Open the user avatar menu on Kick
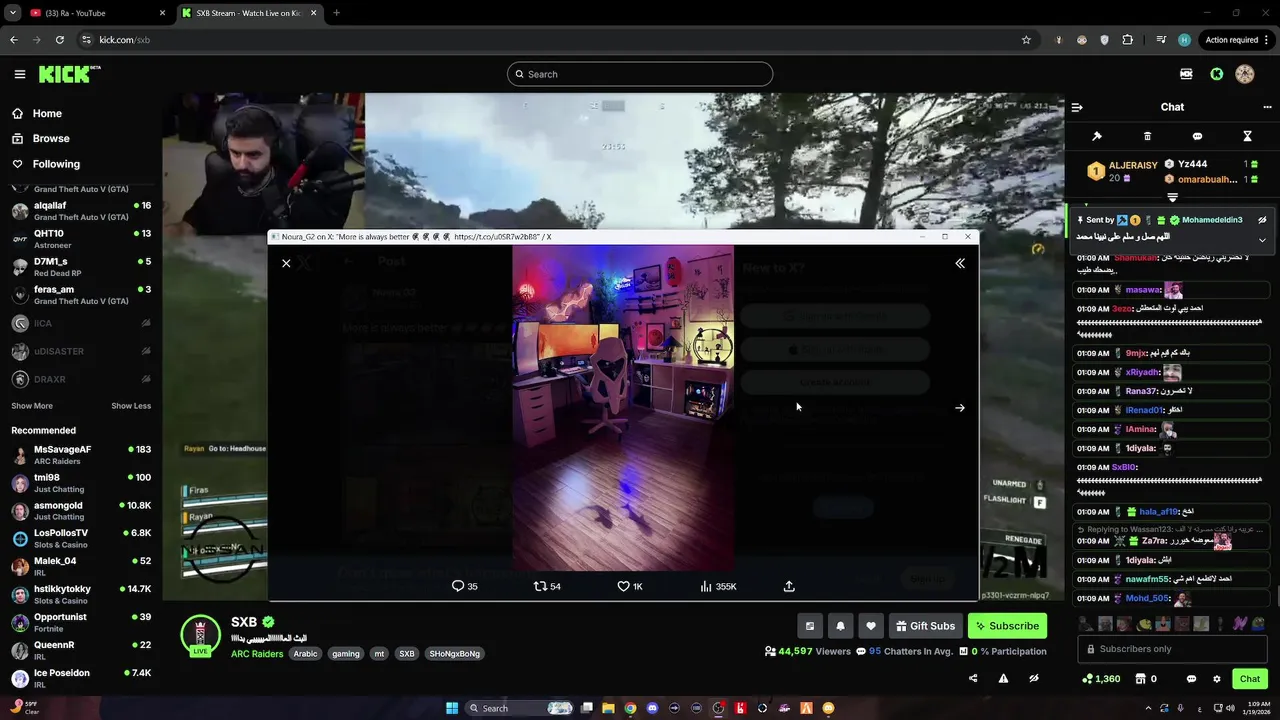Screen dimensions: 1280x720 (1245, 74)
